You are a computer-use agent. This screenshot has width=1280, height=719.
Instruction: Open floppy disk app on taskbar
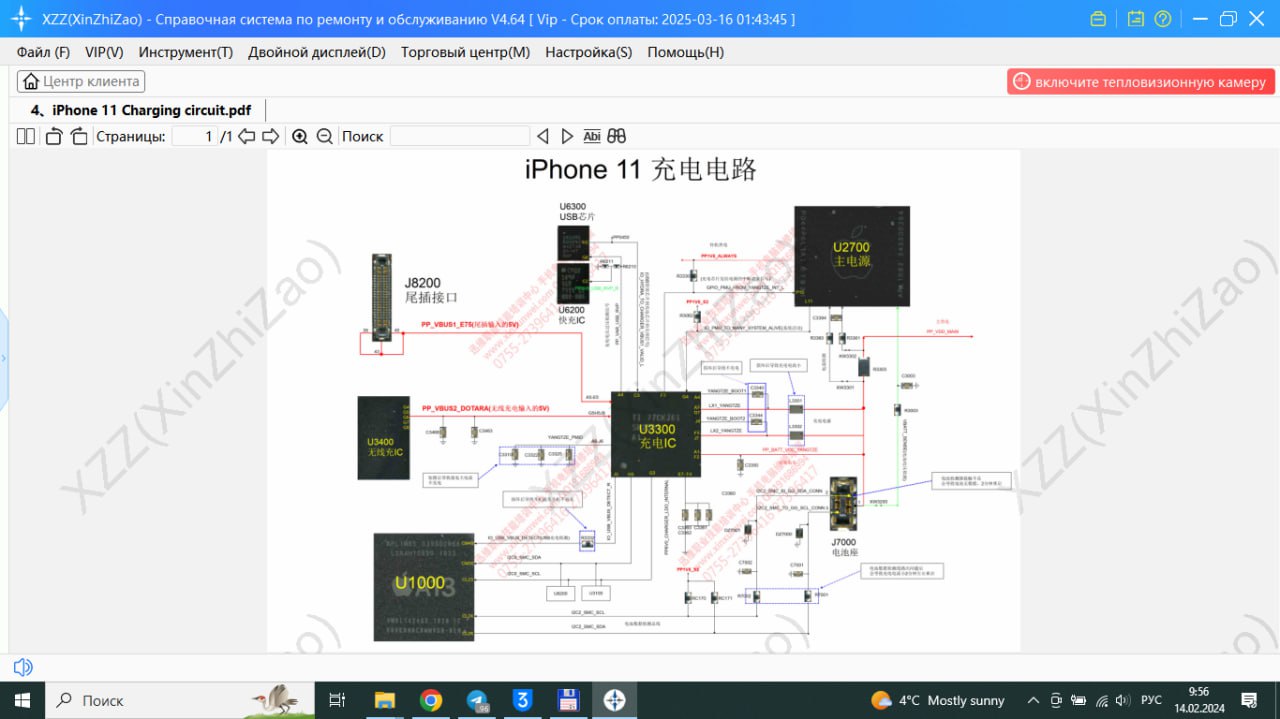point(569,700)
